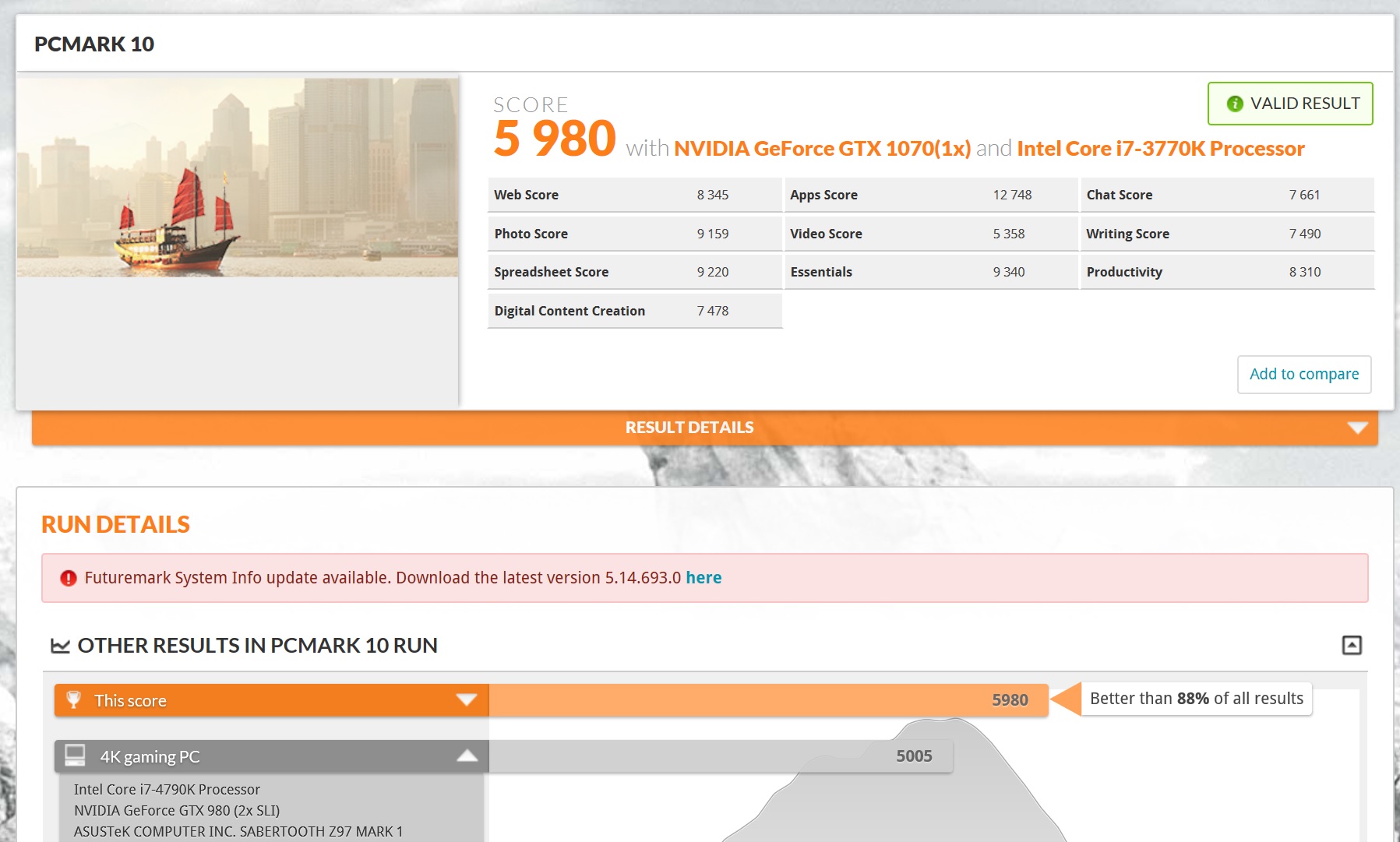Click the trophy icon in This score bar
The height and width of the screenshot is (842, 1400).
coord(74,699)
